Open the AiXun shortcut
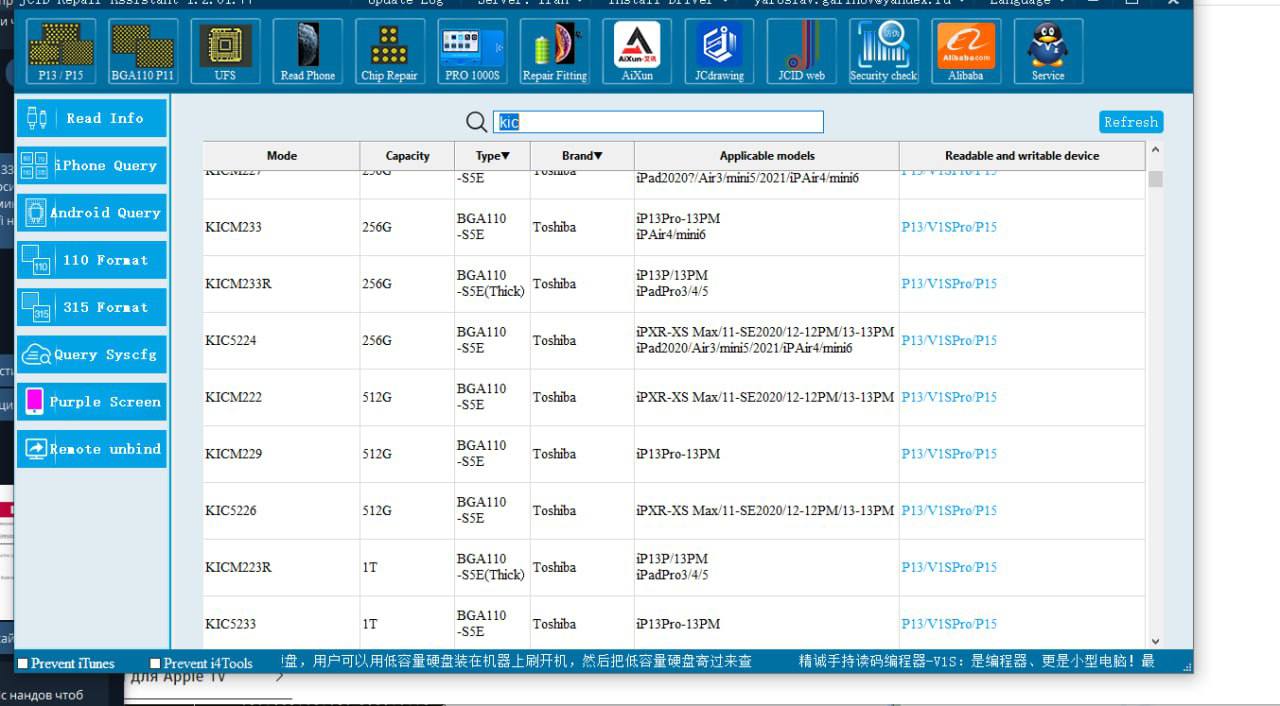This screenshot has height=706, width=1280. pyautogui.click(x=636, y=51)
